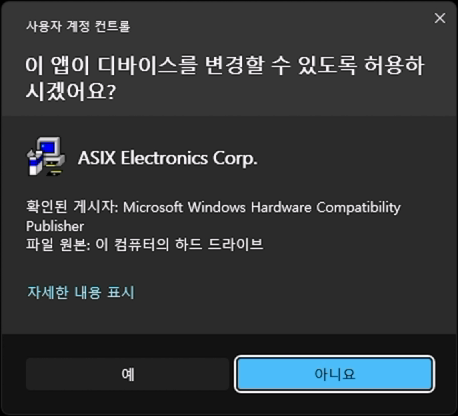
Task: Click the installer computer icon beside ASIX
Action: tap(46, 157)
